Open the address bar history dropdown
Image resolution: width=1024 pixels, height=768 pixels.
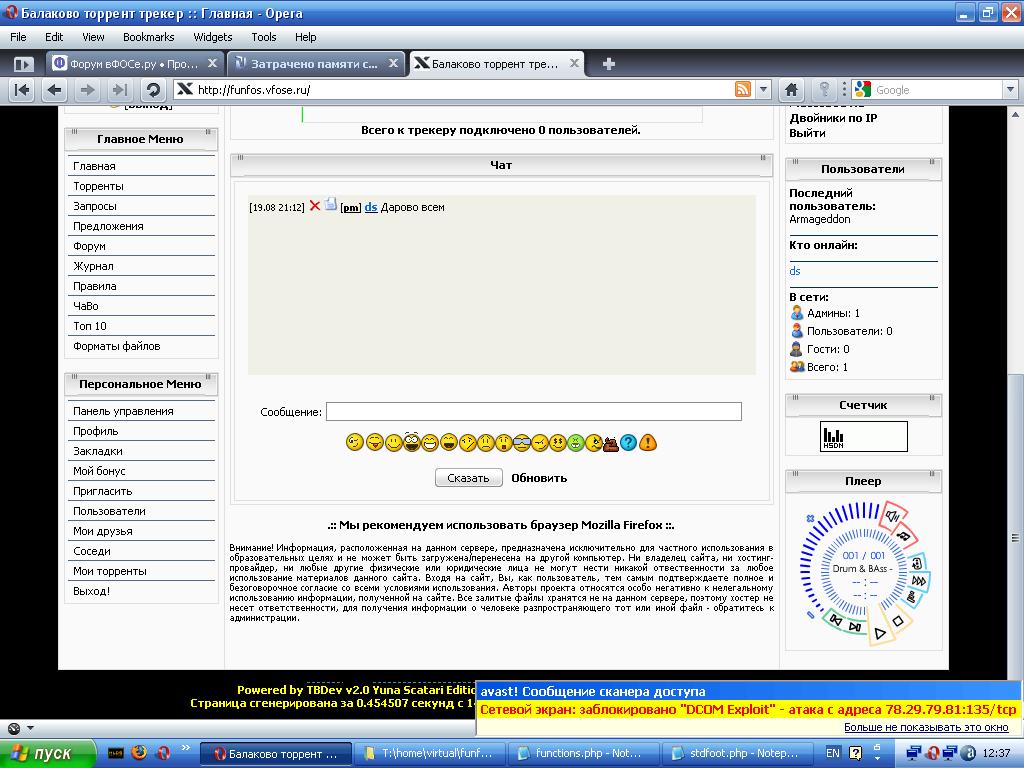click(x=763, y=90)
